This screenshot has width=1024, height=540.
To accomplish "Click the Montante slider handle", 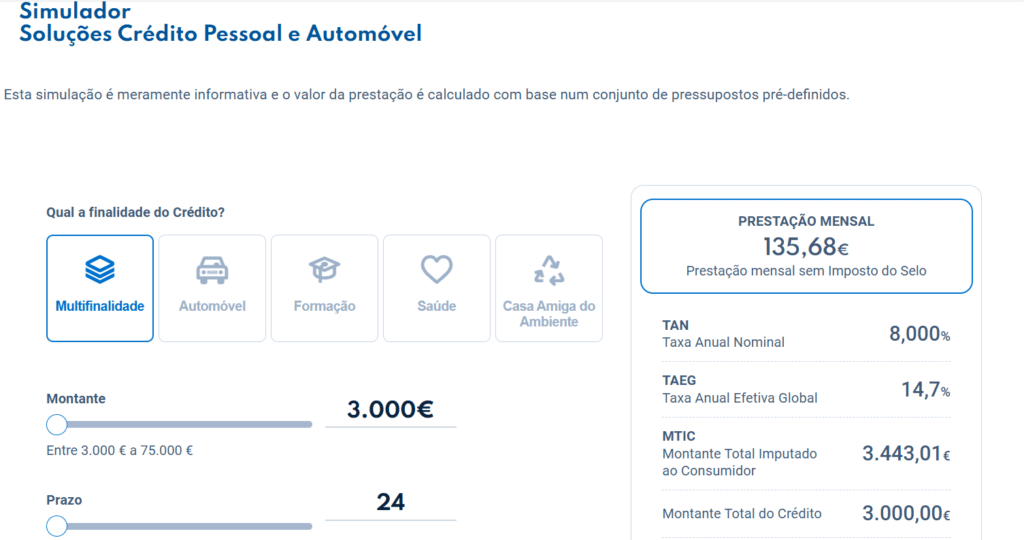I will click(57, 425).
